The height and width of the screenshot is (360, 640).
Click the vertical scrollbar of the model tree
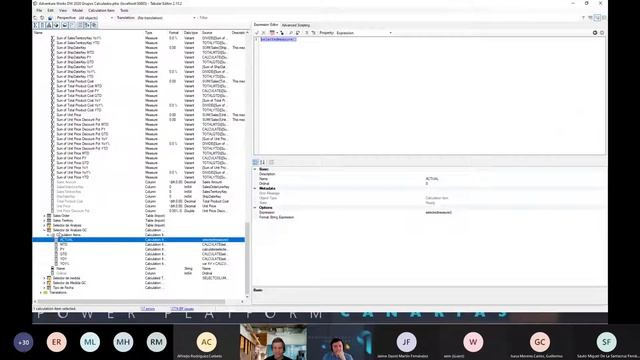click(247, 257)
